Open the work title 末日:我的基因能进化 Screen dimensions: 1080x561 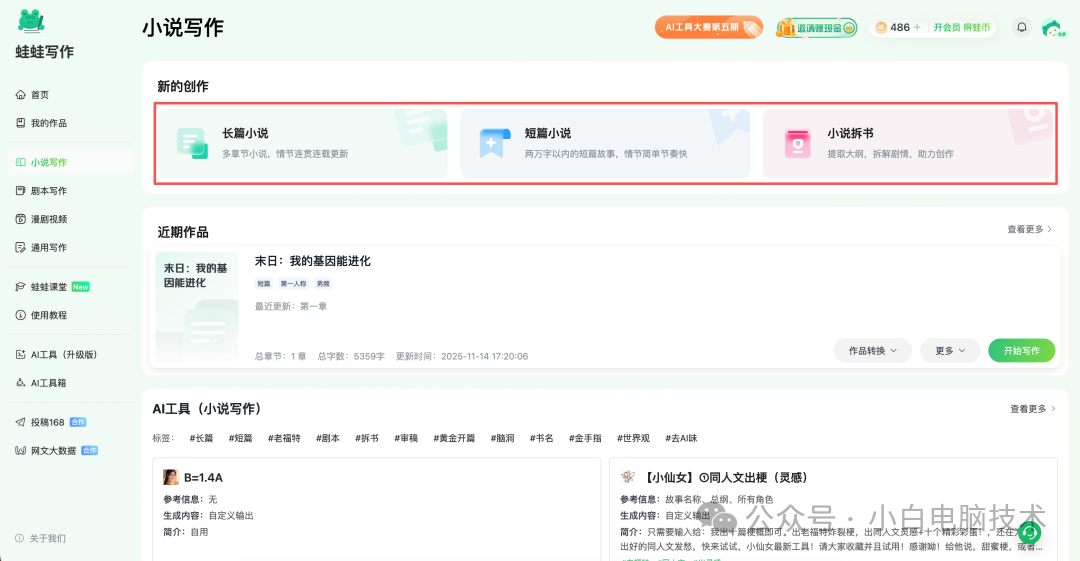pos(313,261)
